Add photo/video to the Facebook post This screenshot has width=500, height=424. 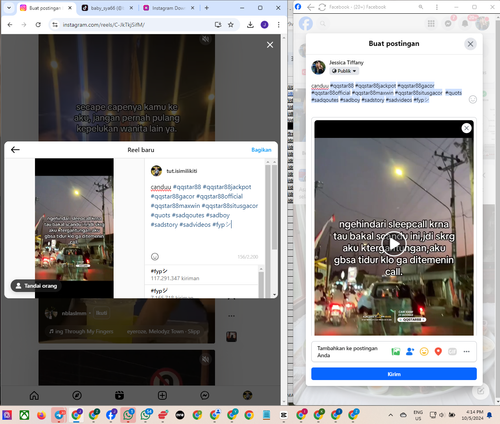(x=396, y=351)
